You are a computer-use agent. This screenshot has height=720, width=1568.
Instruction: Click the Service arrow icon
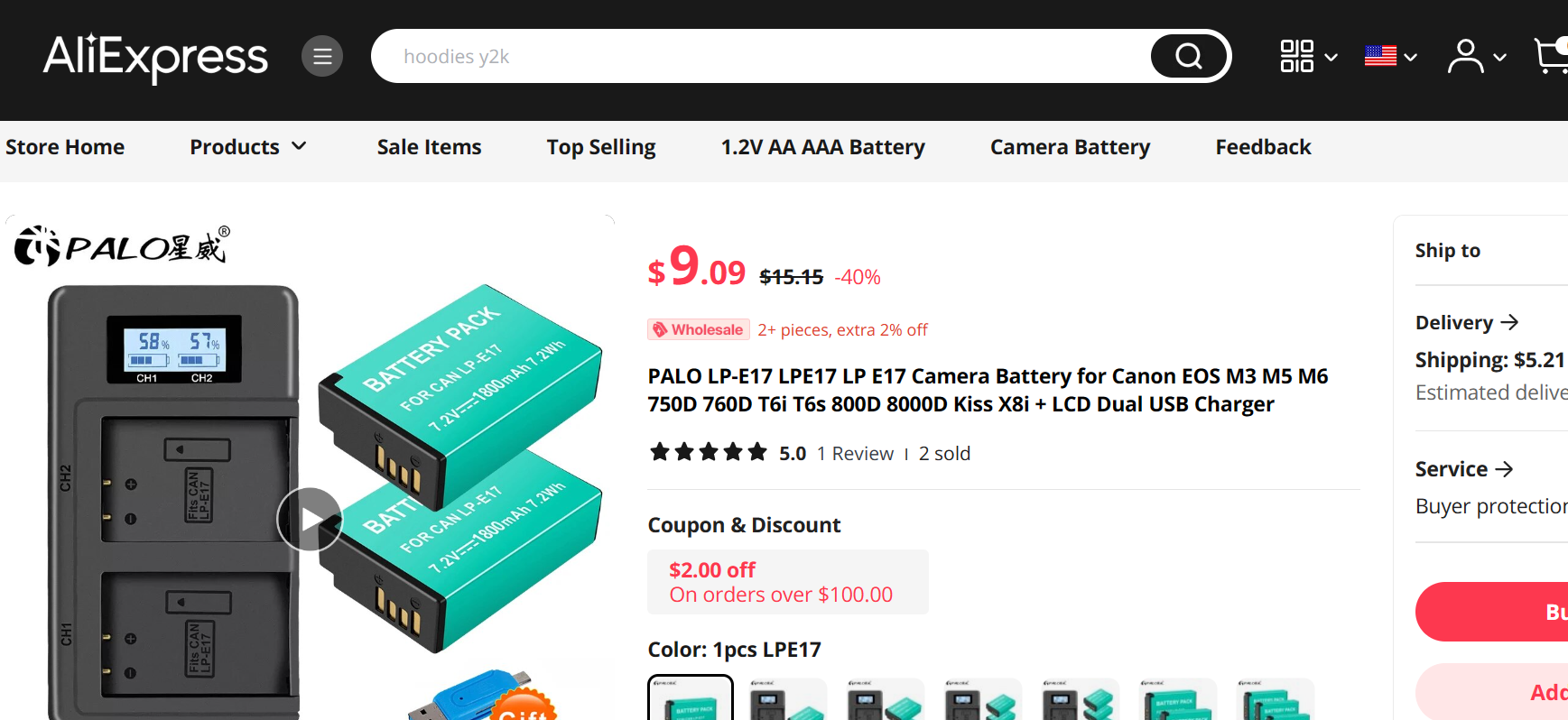click(x=1506, y=468)
